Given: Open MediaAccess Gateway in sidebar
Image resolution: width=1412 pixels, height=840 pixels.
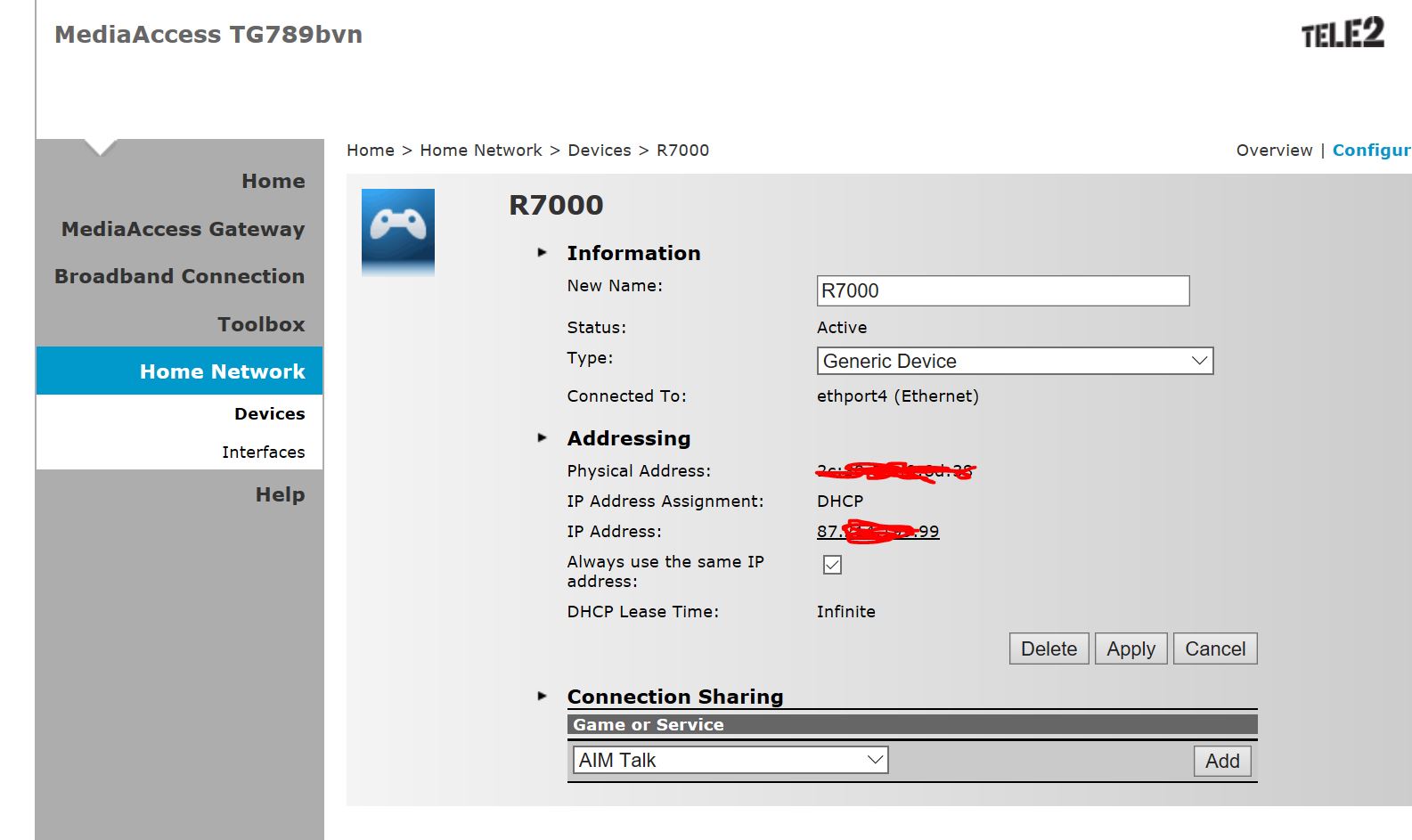Looking at the screenshot, I should pyautogui.click(x=183, y=229).
